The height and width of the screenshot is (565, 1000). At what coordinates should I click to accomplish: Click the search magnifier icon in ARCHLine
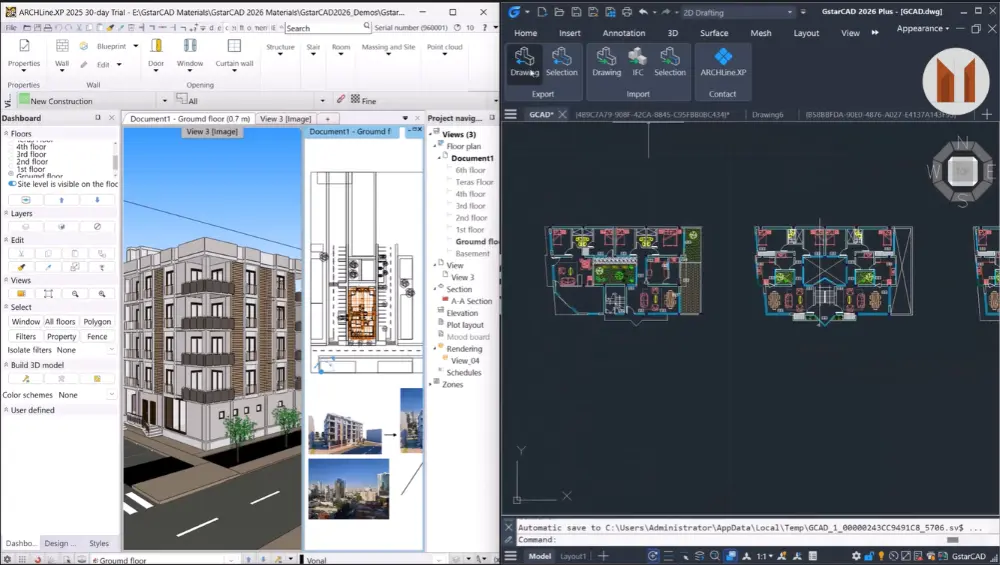coord(367,26)
